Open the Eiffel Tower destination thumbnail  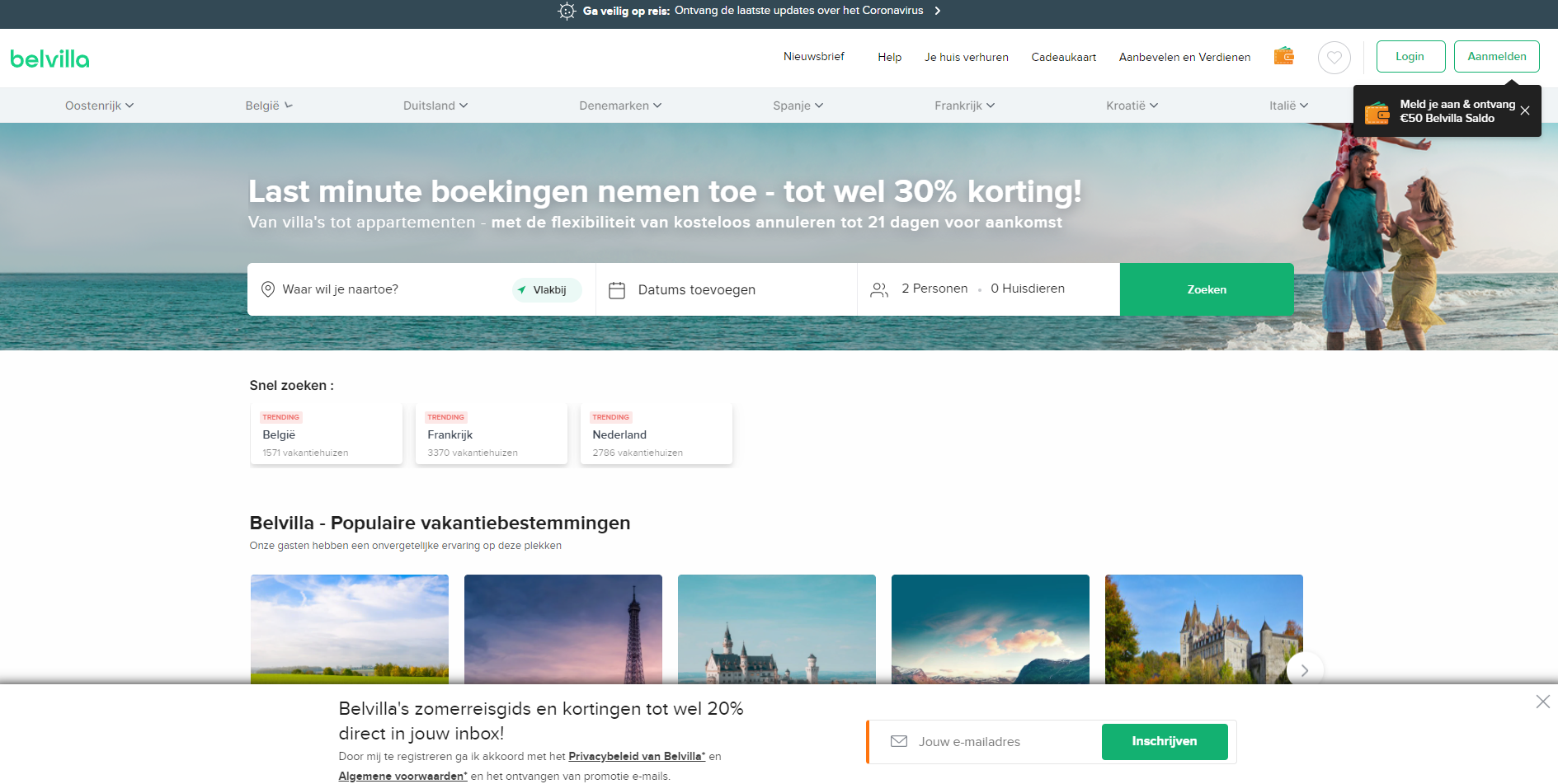click(563, 629)
